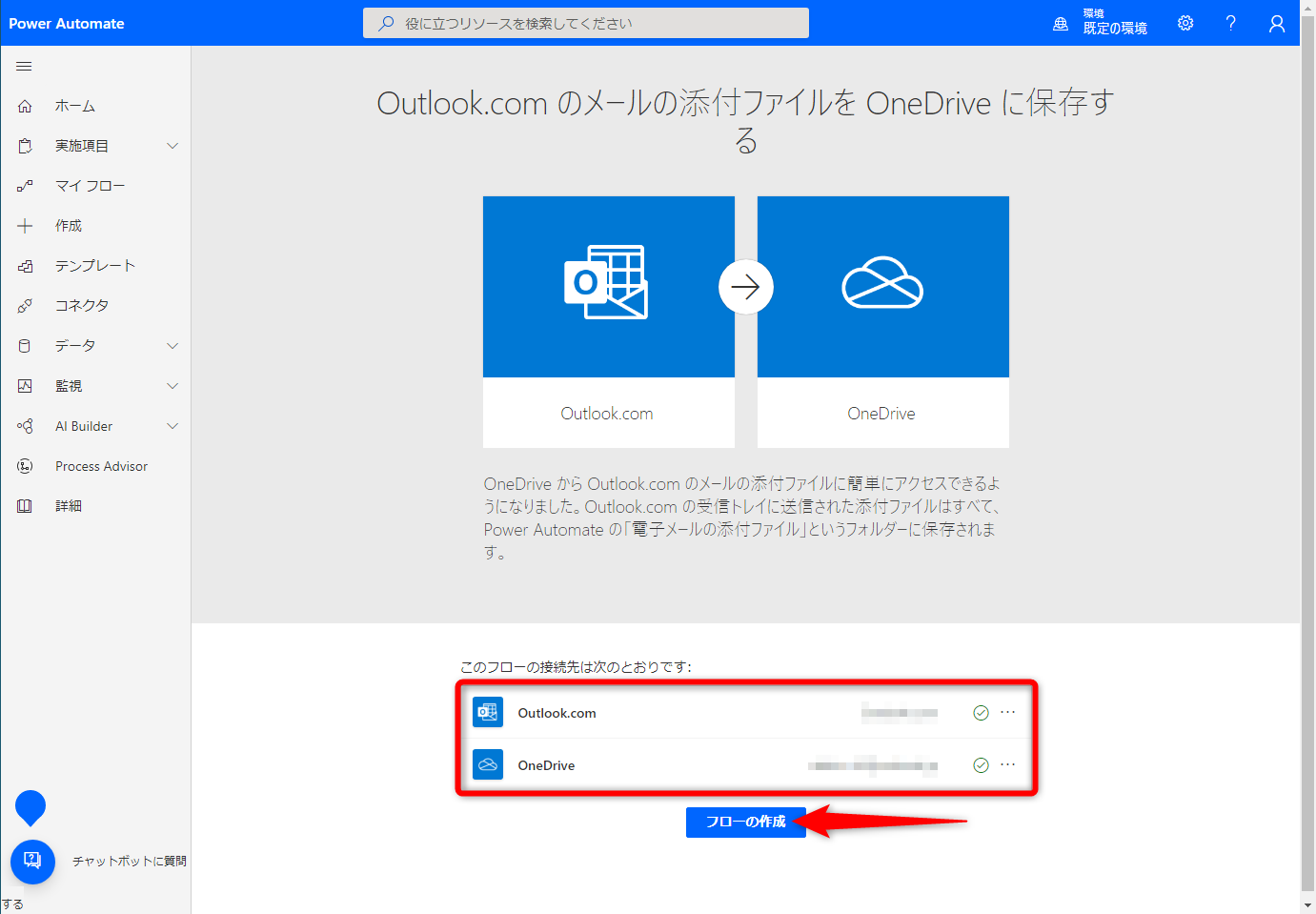
Task: Open the ホーム page from the sidebar
Action: click(73, 105)
